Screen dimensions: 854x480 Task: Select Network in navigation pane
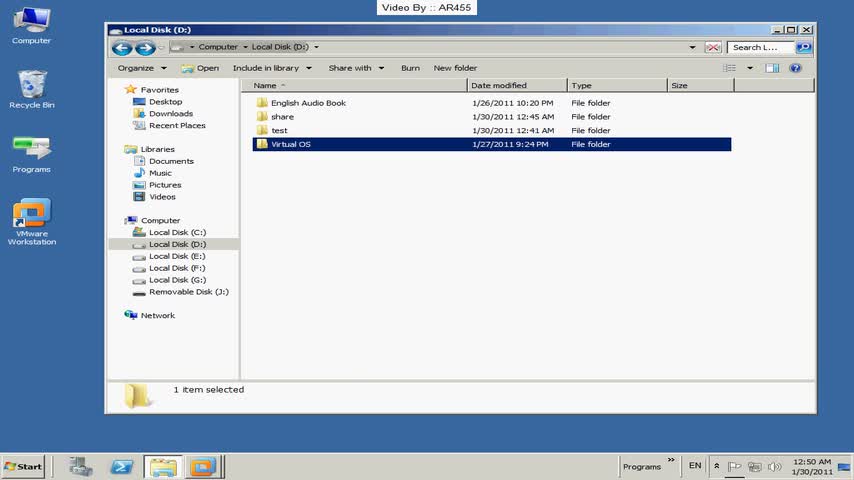pyautogui.click(x=157, y=315)
